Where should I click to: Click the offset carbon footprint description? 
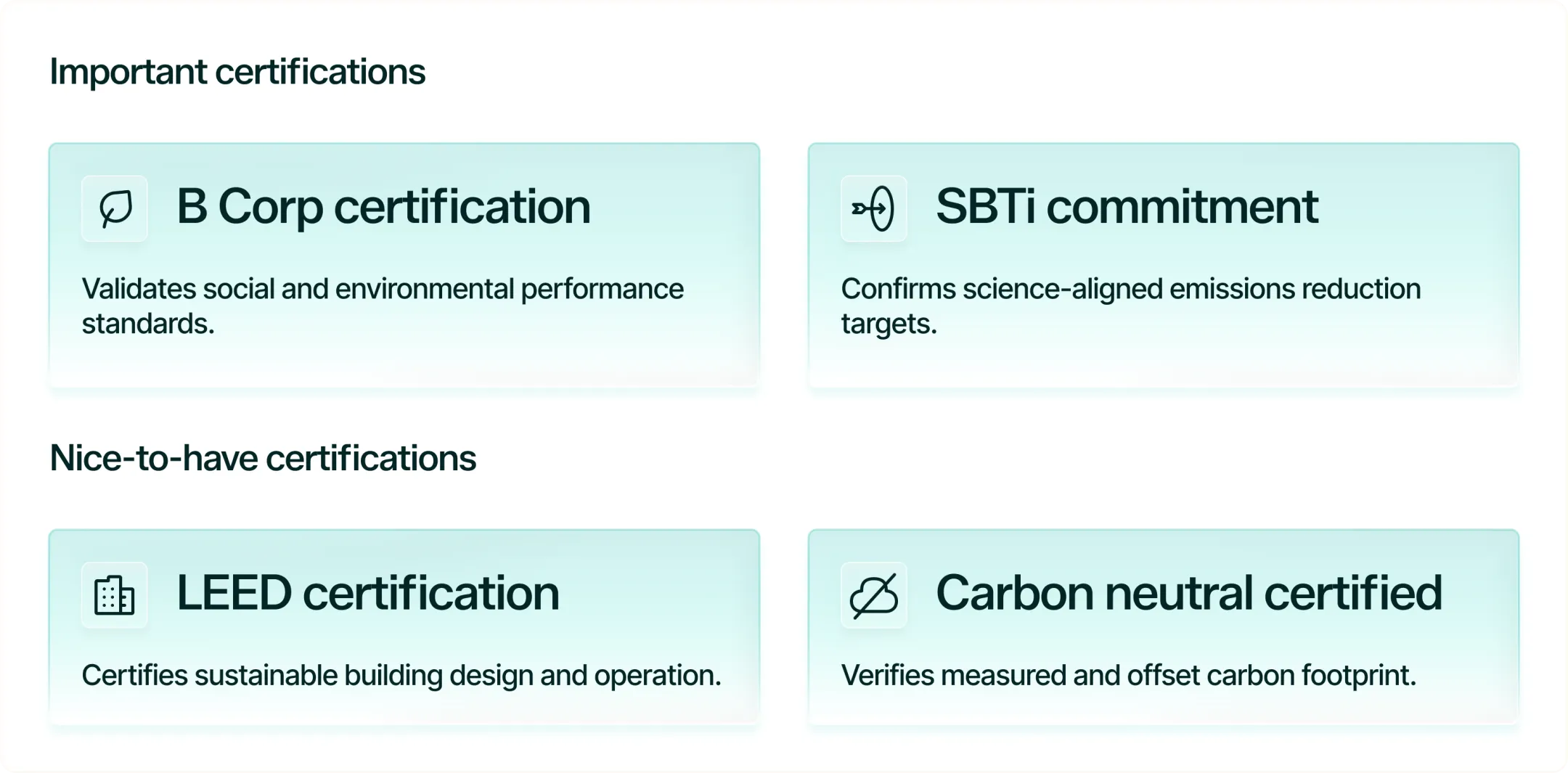tap(1129, 675)
